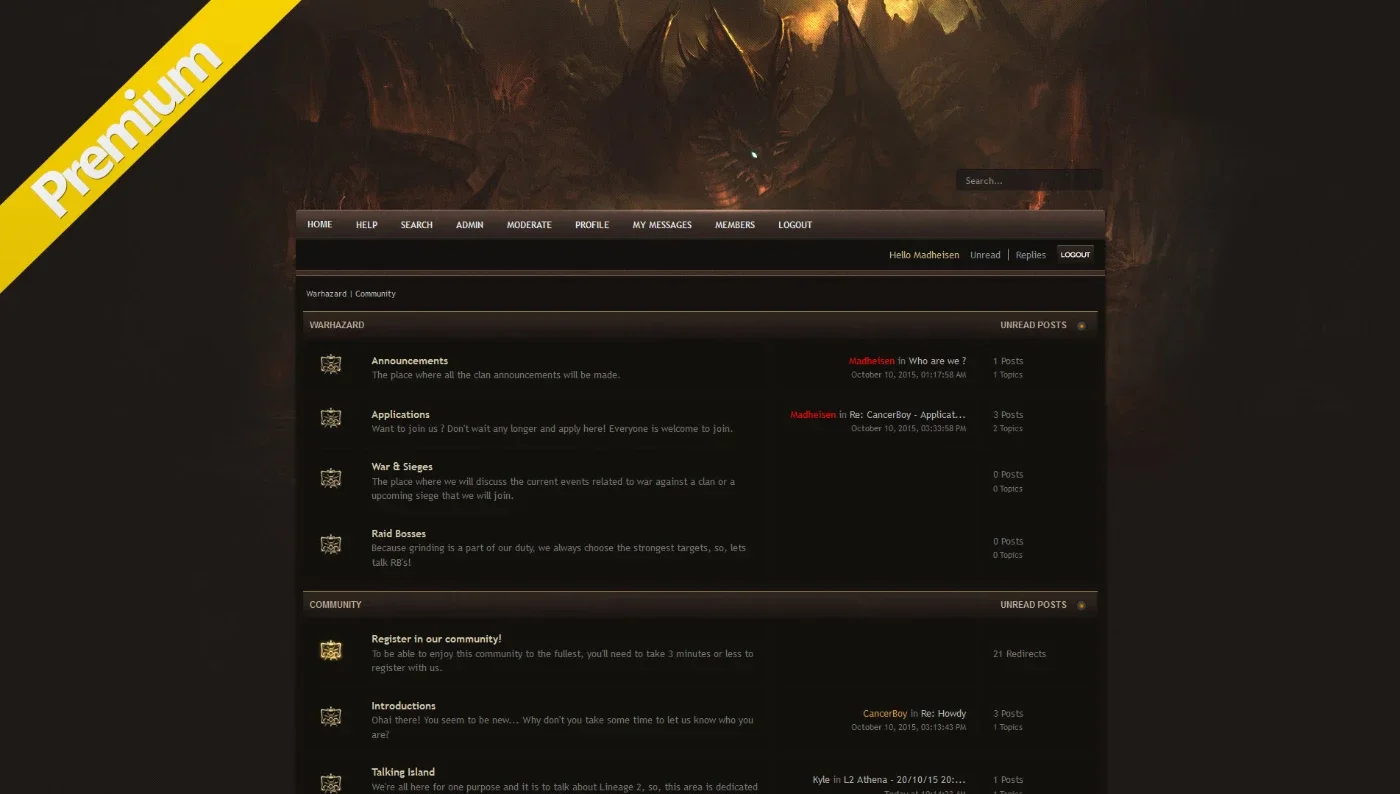Collapse the Community category
The image size is (1400, 794).
tap(1081, 606)
